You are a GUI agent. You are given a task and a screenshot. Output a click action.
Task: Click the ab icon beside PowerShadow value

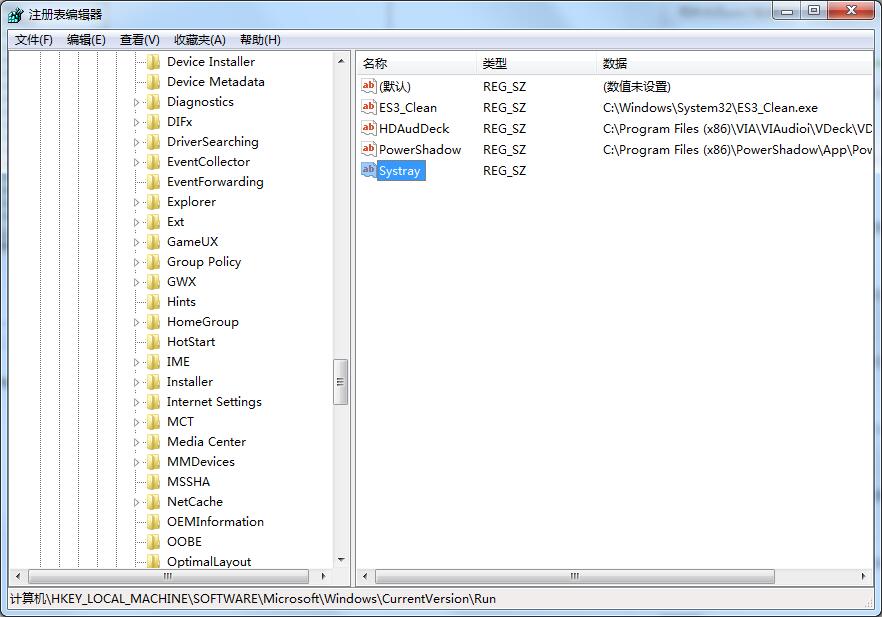coord(369,149)
